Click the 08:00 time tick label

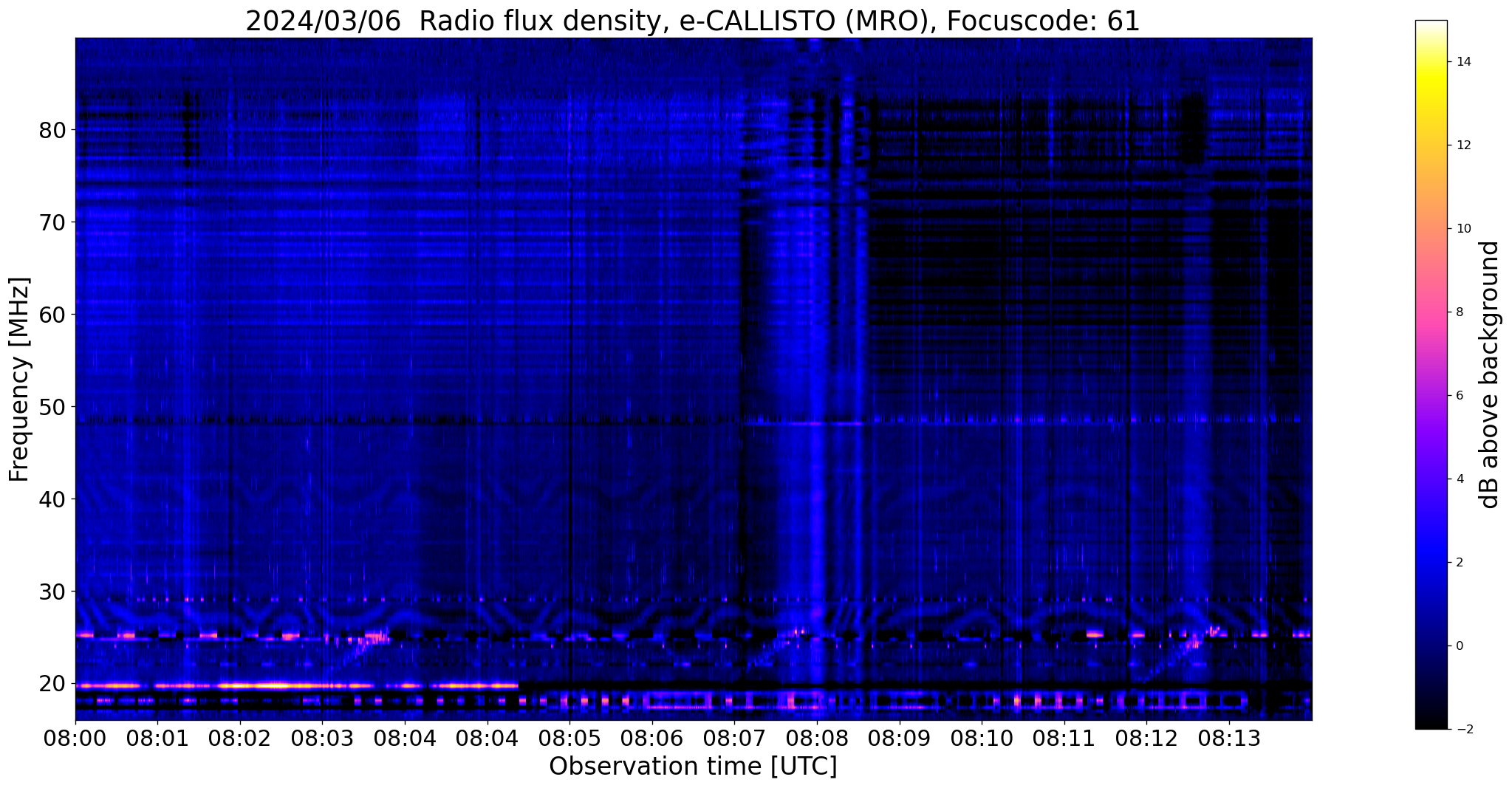[75, 739]
